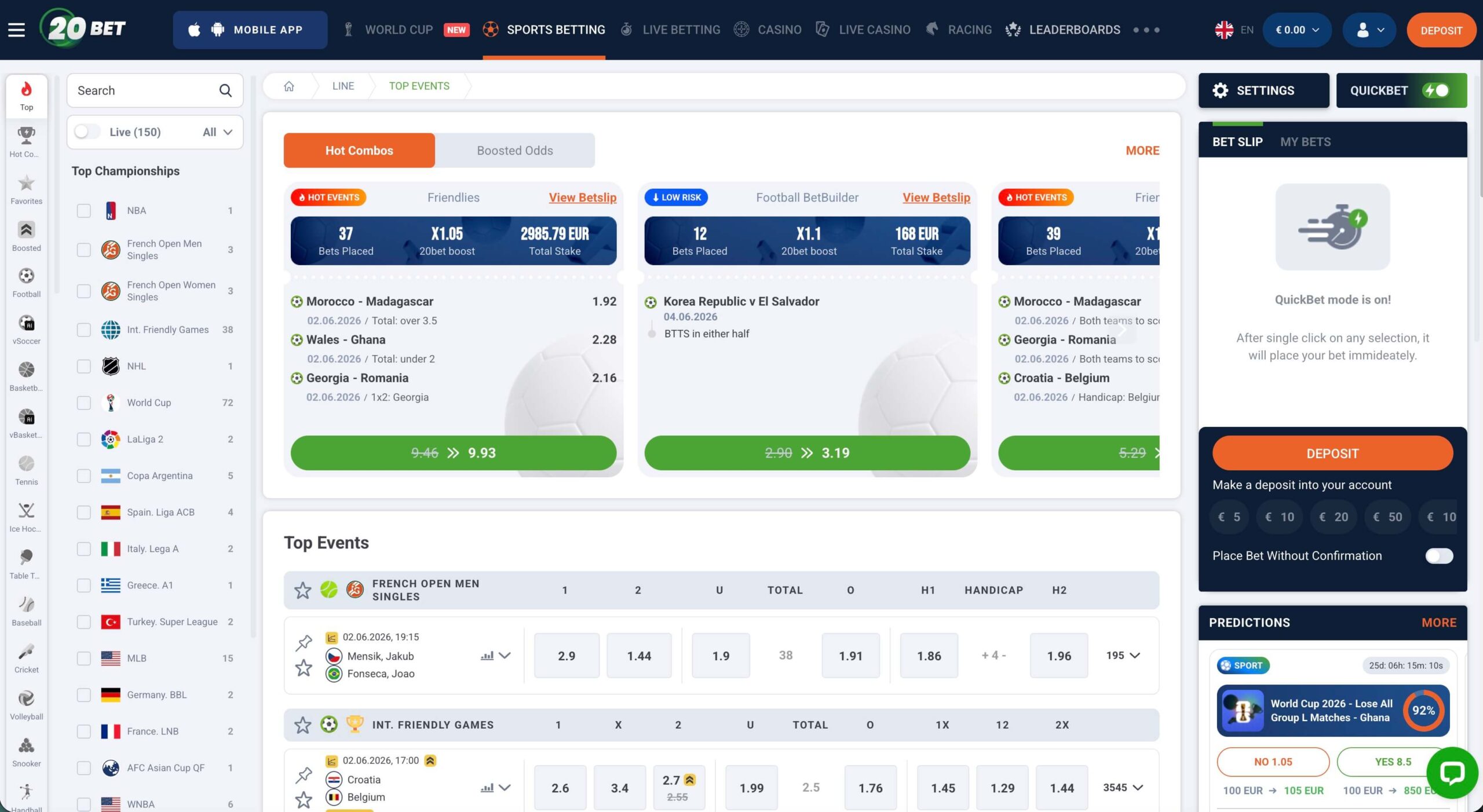Open the Casino nav item
The width and height of the screenshot is (1483, 812).
click(768, 30)
